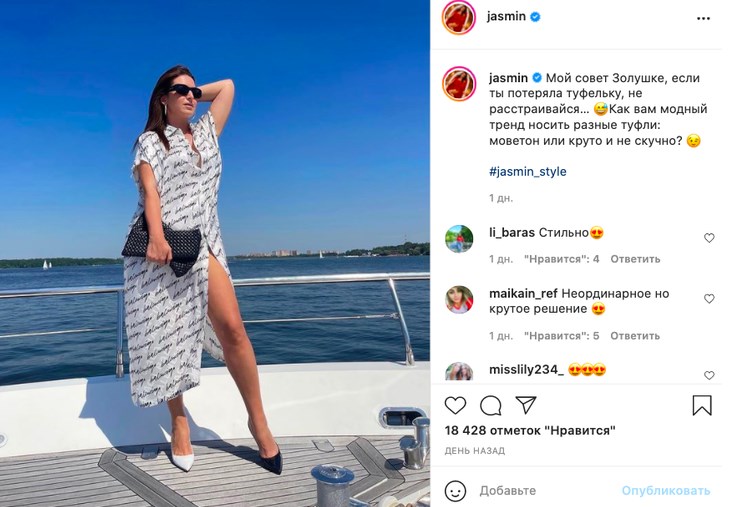
Task: Focus the add comment input field
Action: 548,491
